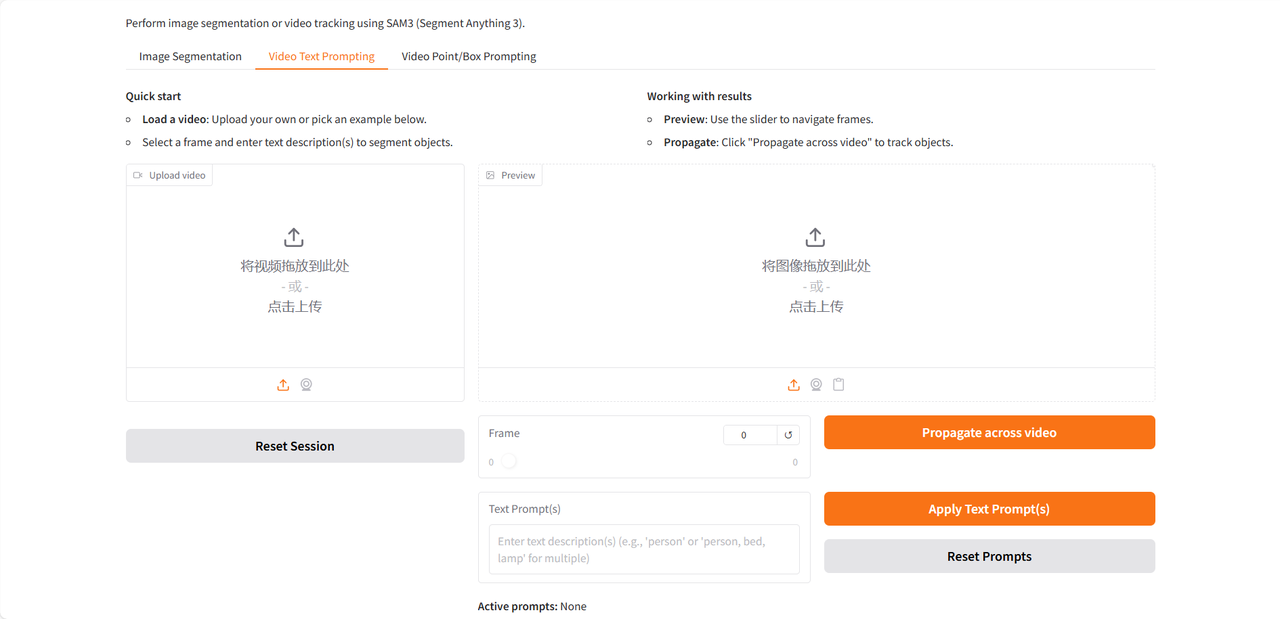Switch to the Image Segmentation tab
Image resolution: width=1280 pixels, height=619 pixels.
(190, 56)
